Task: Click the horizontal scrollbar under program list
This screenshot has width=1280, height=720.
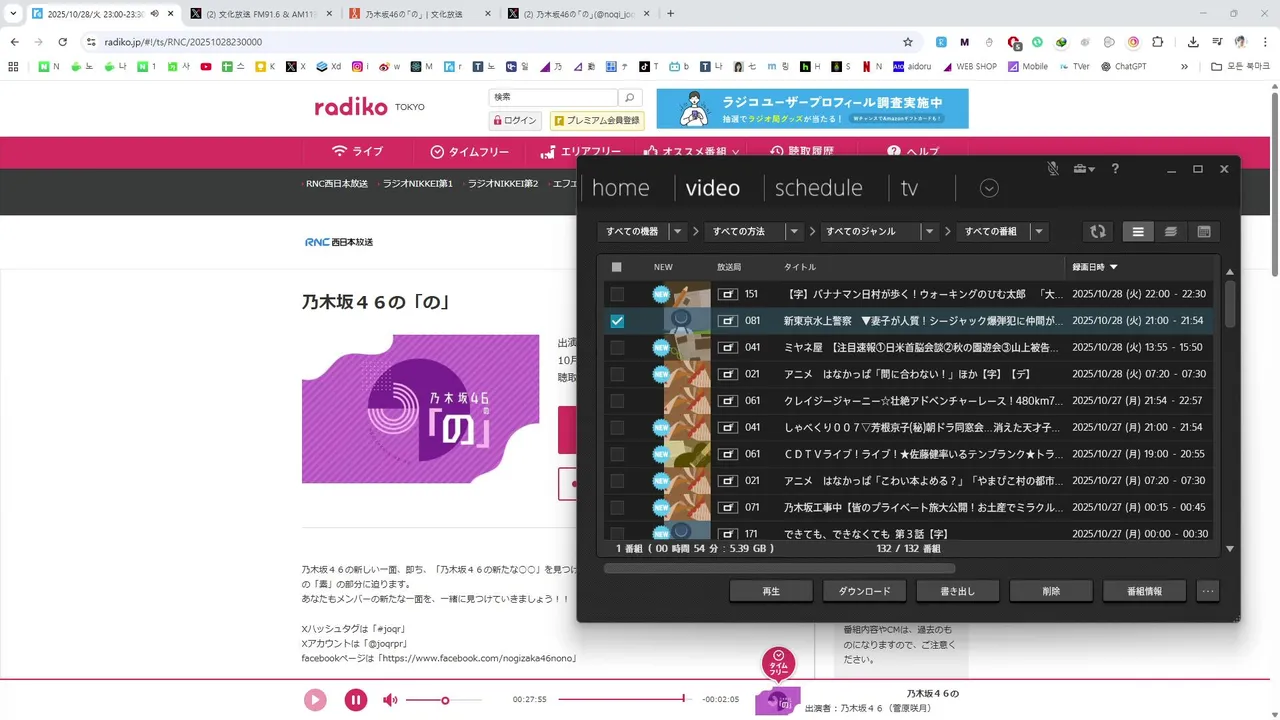Action: [x=779, y=569]
